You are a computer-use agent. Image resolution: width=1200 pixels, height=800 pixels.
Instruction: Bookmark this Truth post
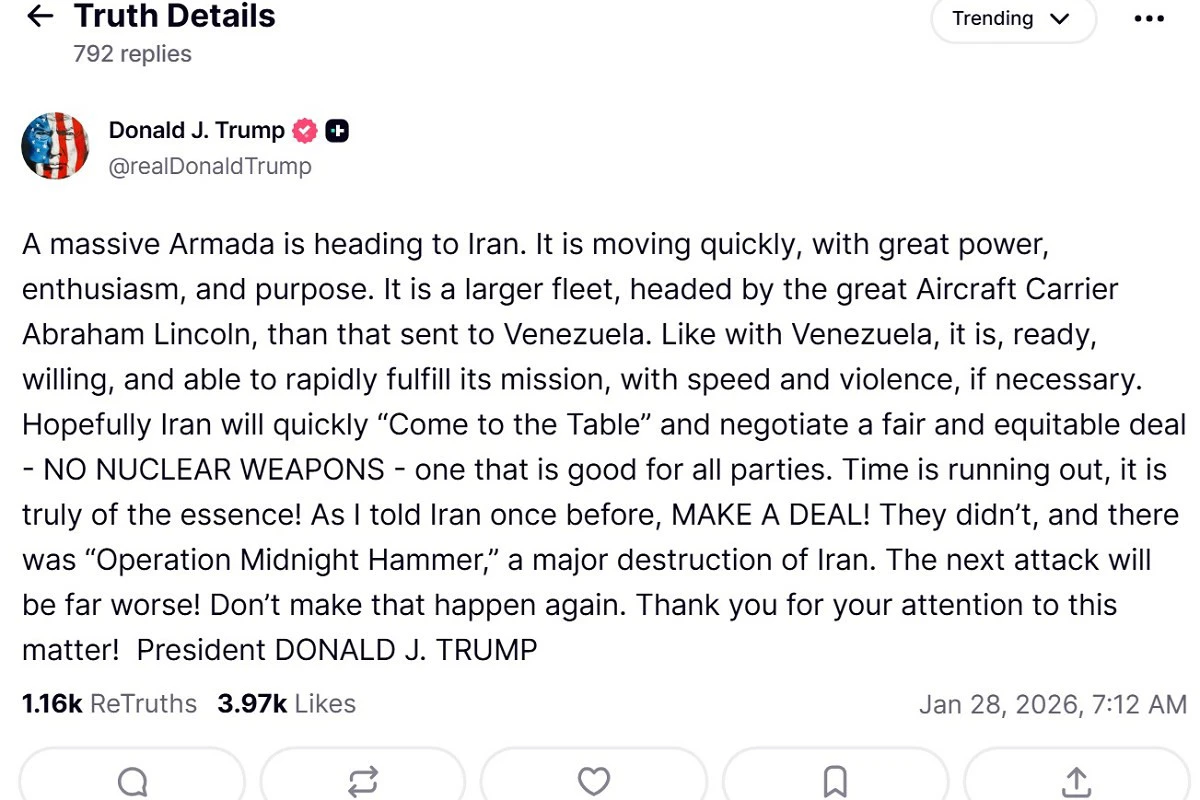coord(835,781)
